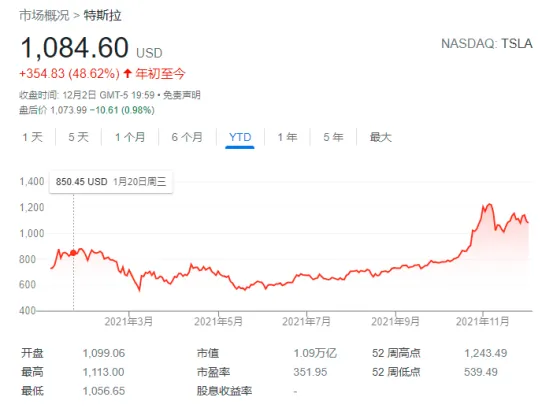Click the 特斯拉 breadcrumb title

[102, 16]
